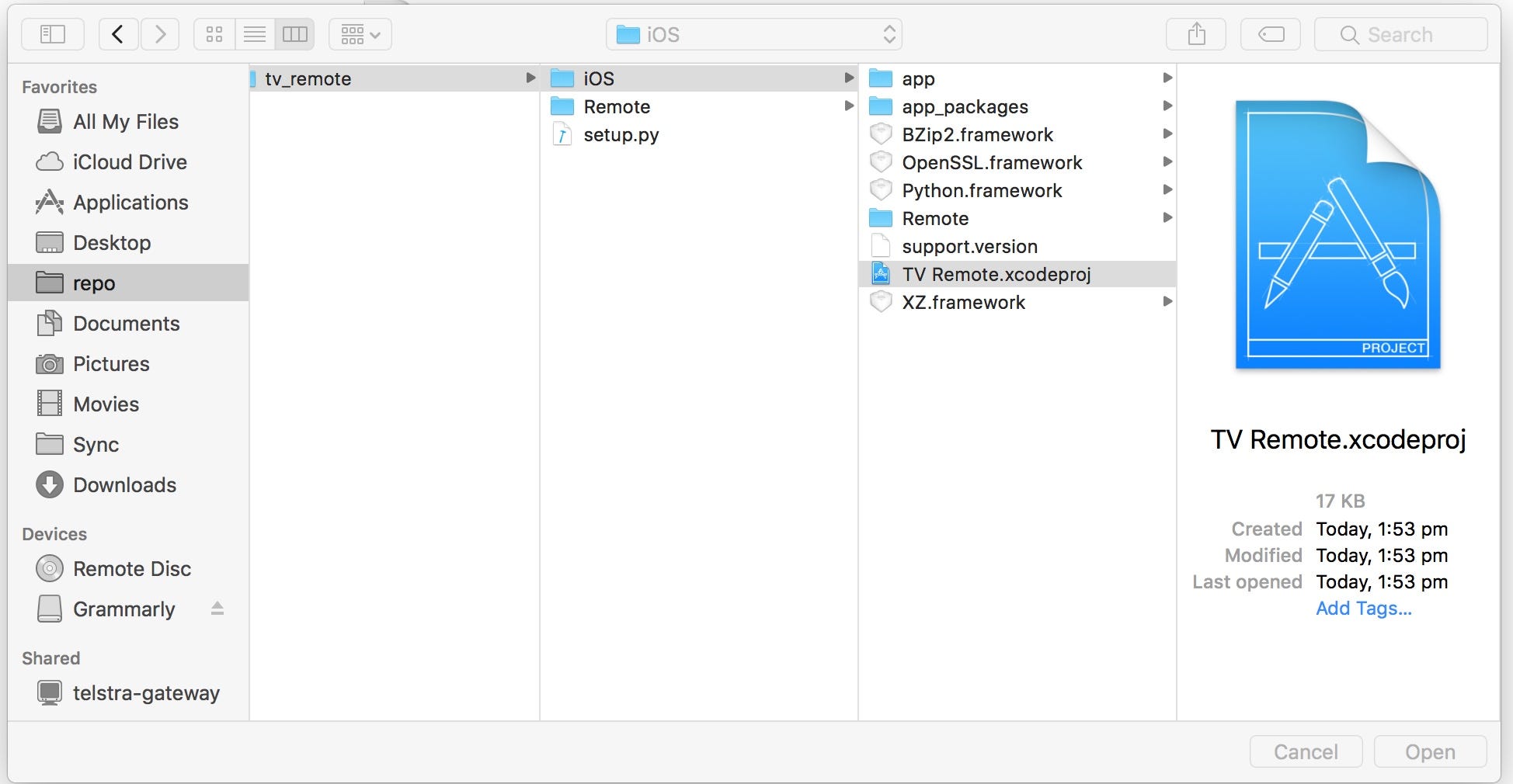Eject the Grammarly volume

click(x=217, y=609)
